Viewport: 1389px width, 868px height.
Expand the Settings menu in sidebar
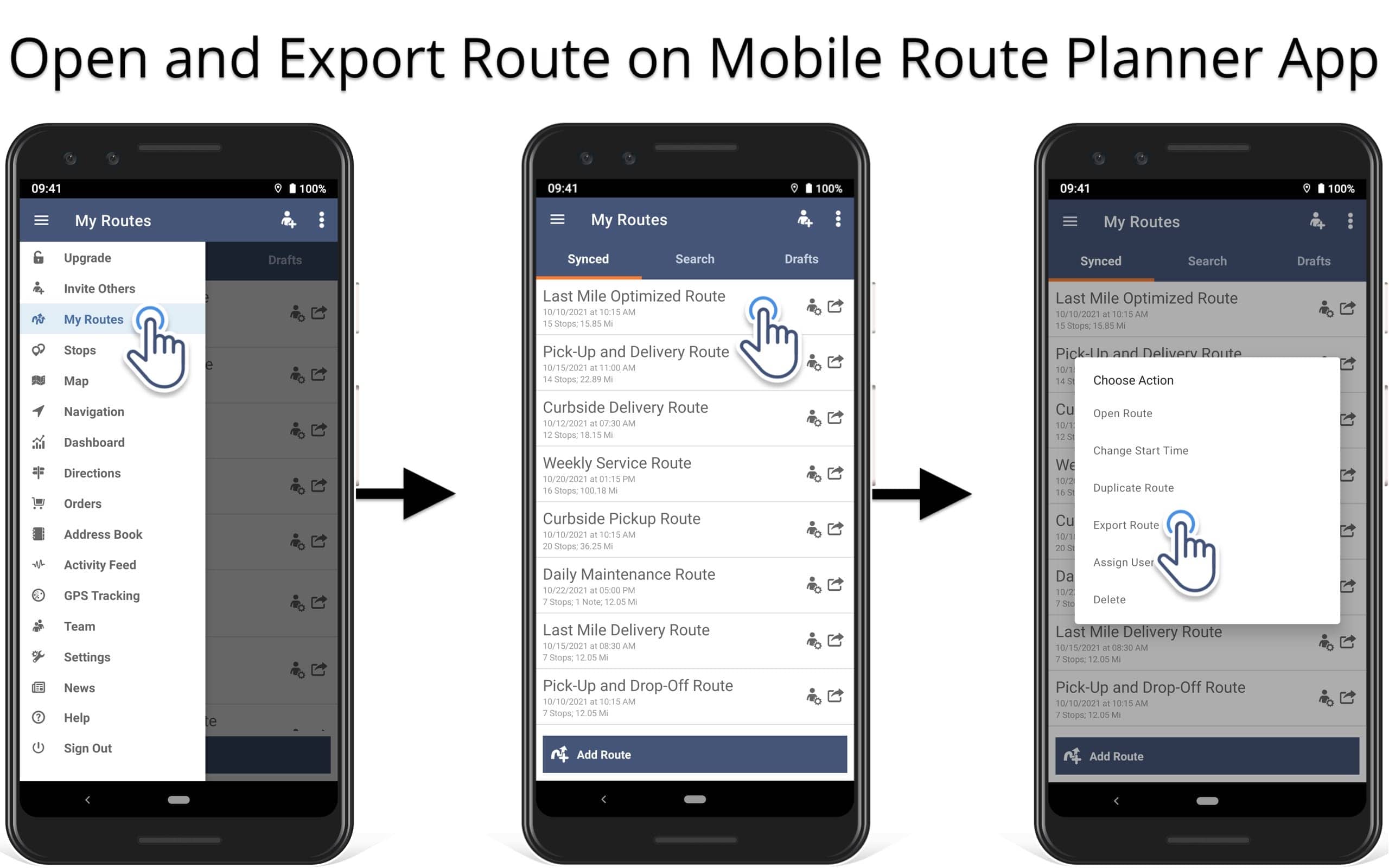click(87, 656)
